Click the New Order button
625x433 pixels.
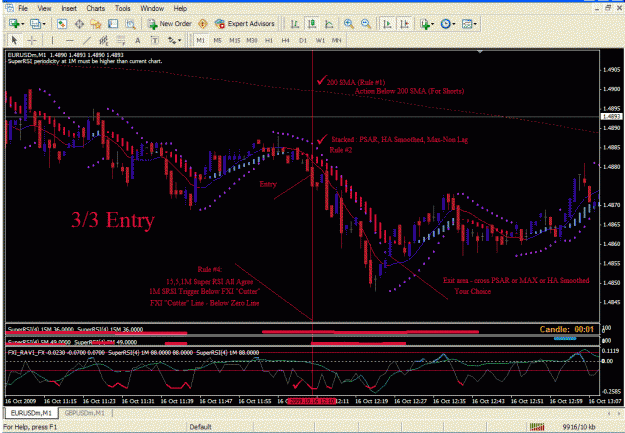click(170, 24)
